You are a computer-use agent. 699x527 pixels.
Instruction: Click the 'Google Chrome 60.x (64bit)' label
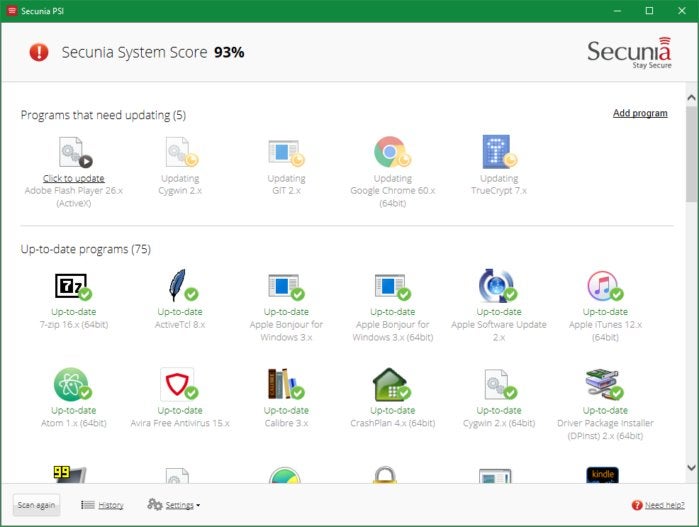tap(393, 197)
